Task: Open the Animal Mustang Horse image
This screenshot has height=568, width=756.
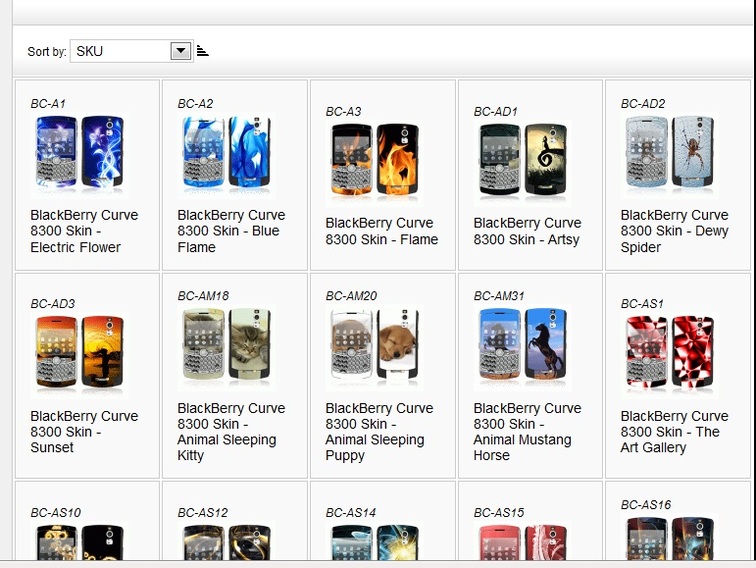Action: 523,347
